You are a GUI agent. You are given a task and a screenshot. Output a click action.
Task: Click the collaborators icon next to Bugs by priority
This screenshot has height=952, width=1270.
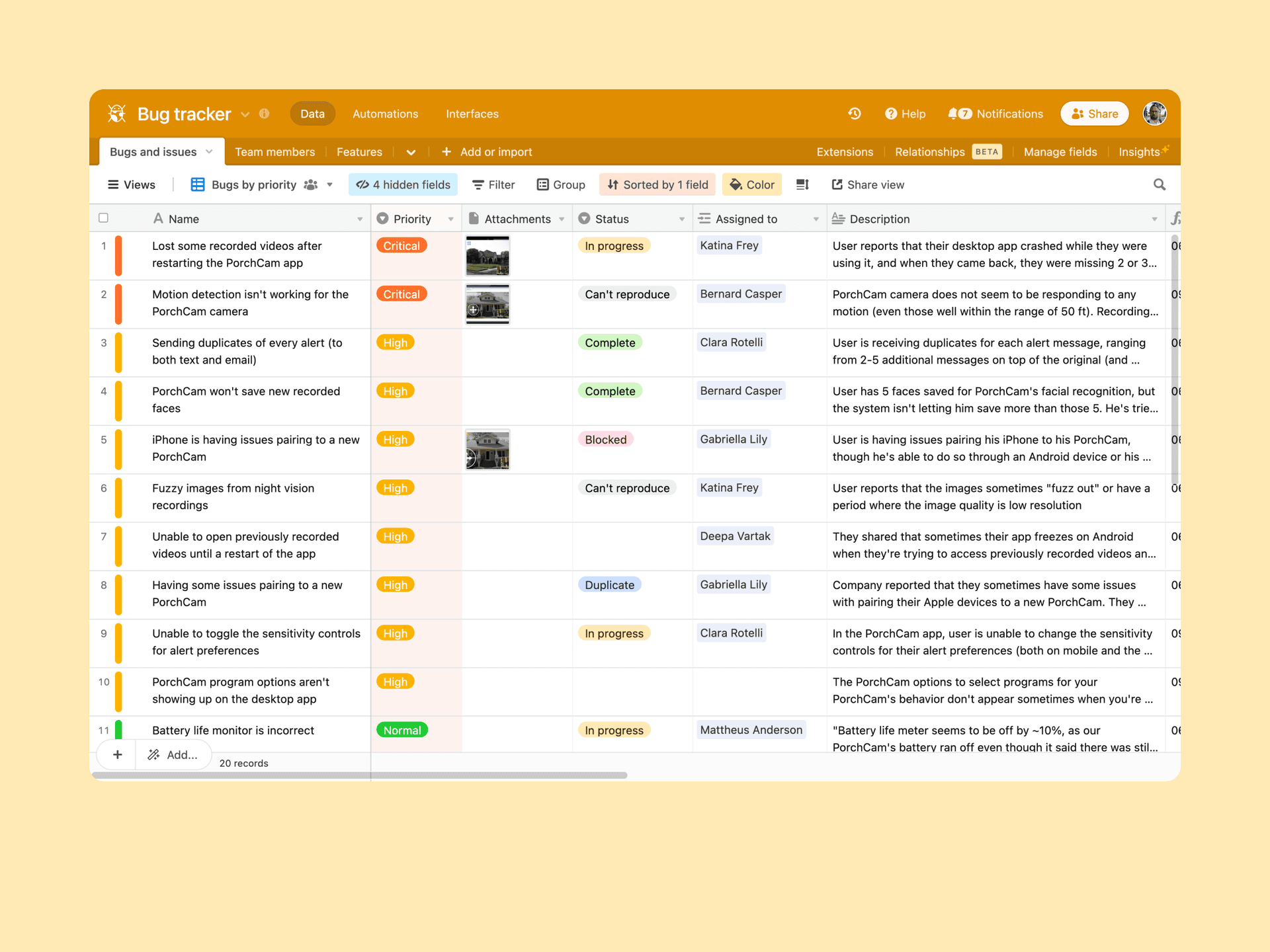[311, 184]
